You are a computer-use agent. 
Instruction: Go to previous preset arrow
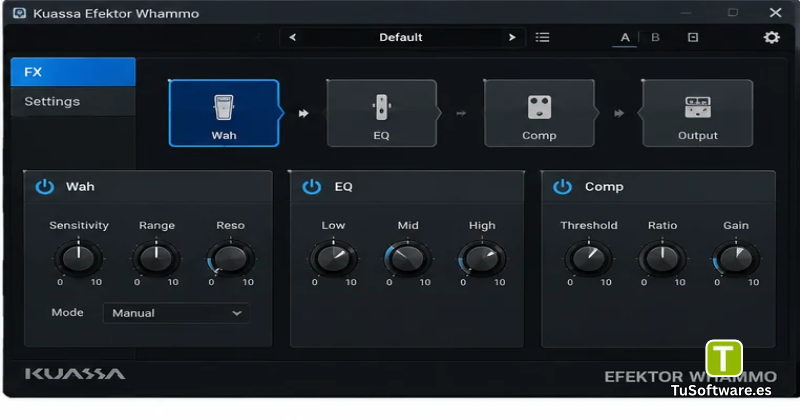292,37
